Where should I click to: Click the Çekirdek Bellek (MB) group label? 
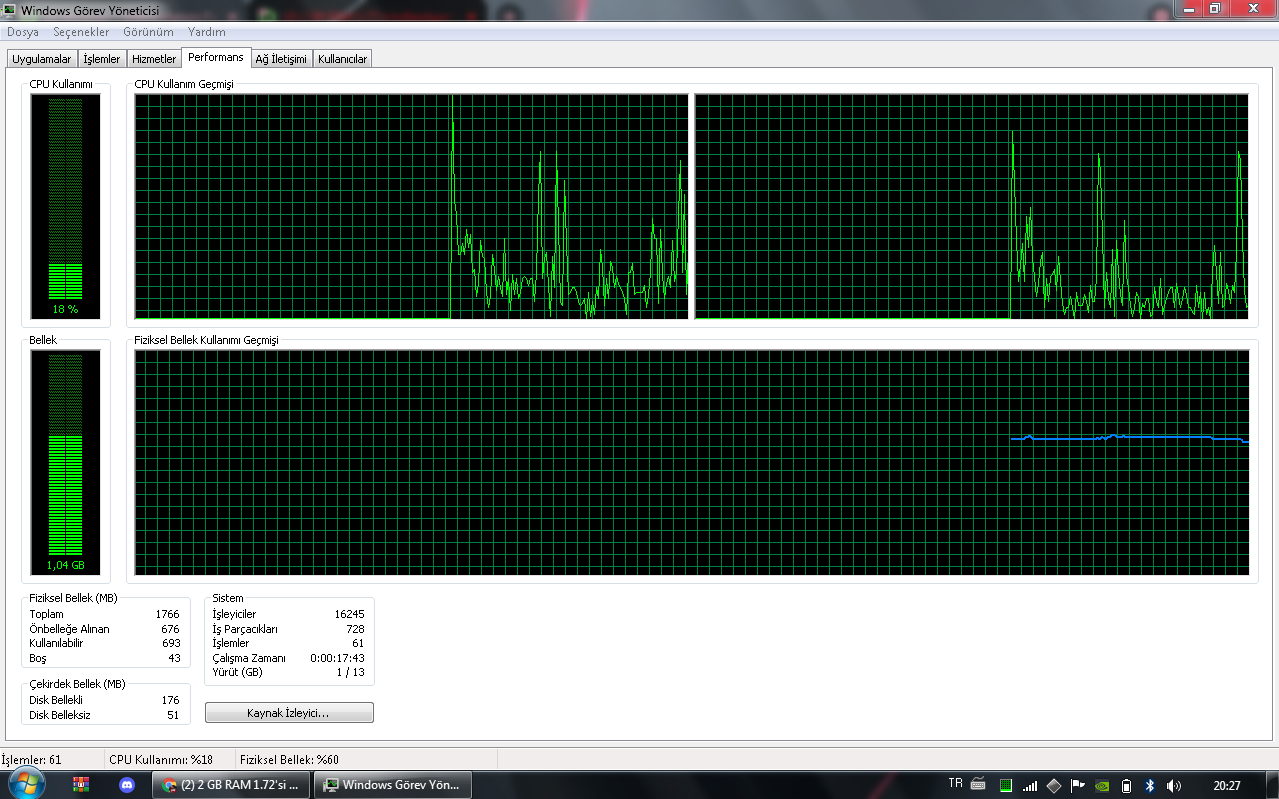point(77,684)
